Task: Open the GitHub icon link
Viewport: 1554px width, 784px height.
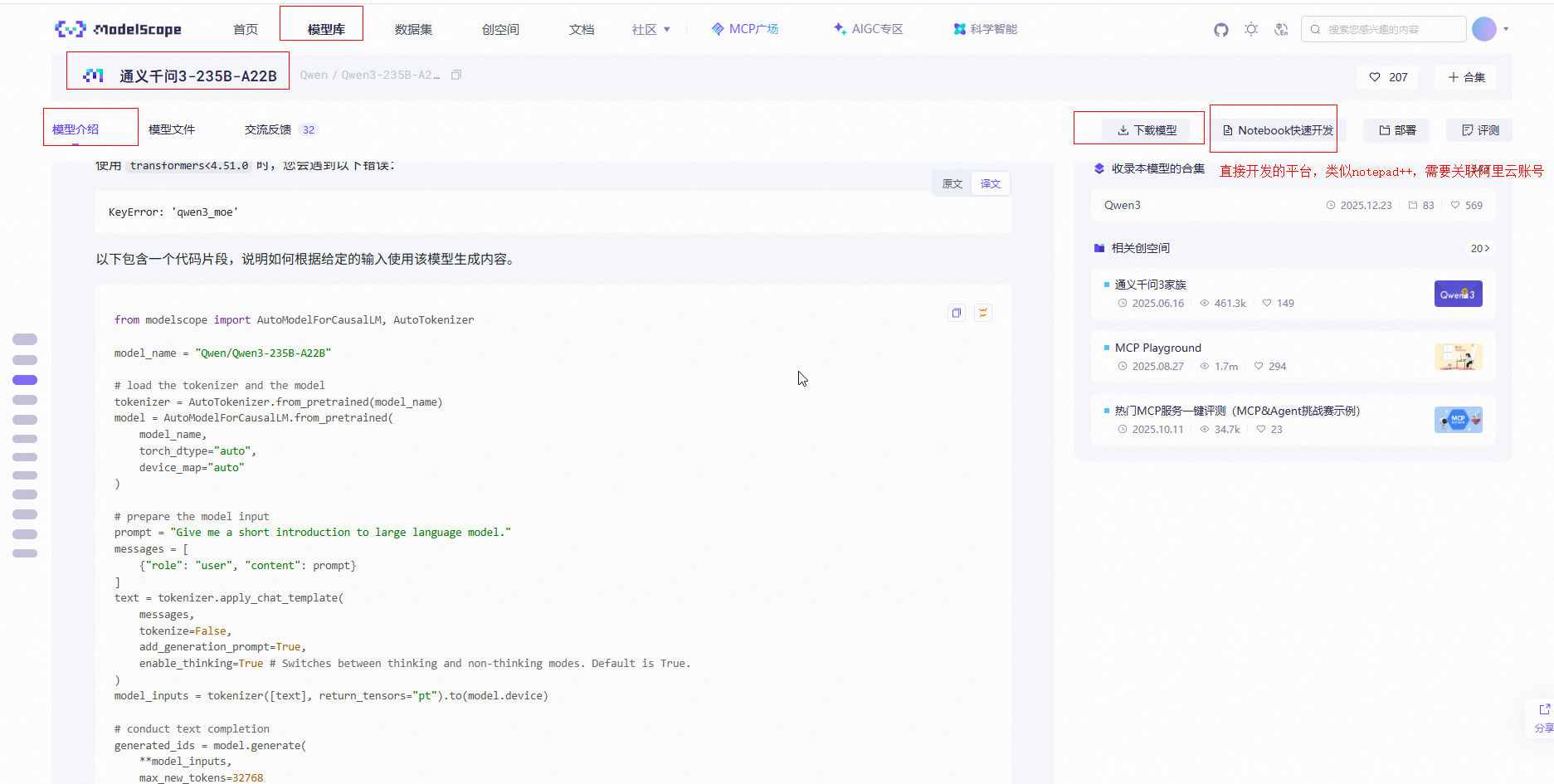Action: click(x=1220, y=30)
